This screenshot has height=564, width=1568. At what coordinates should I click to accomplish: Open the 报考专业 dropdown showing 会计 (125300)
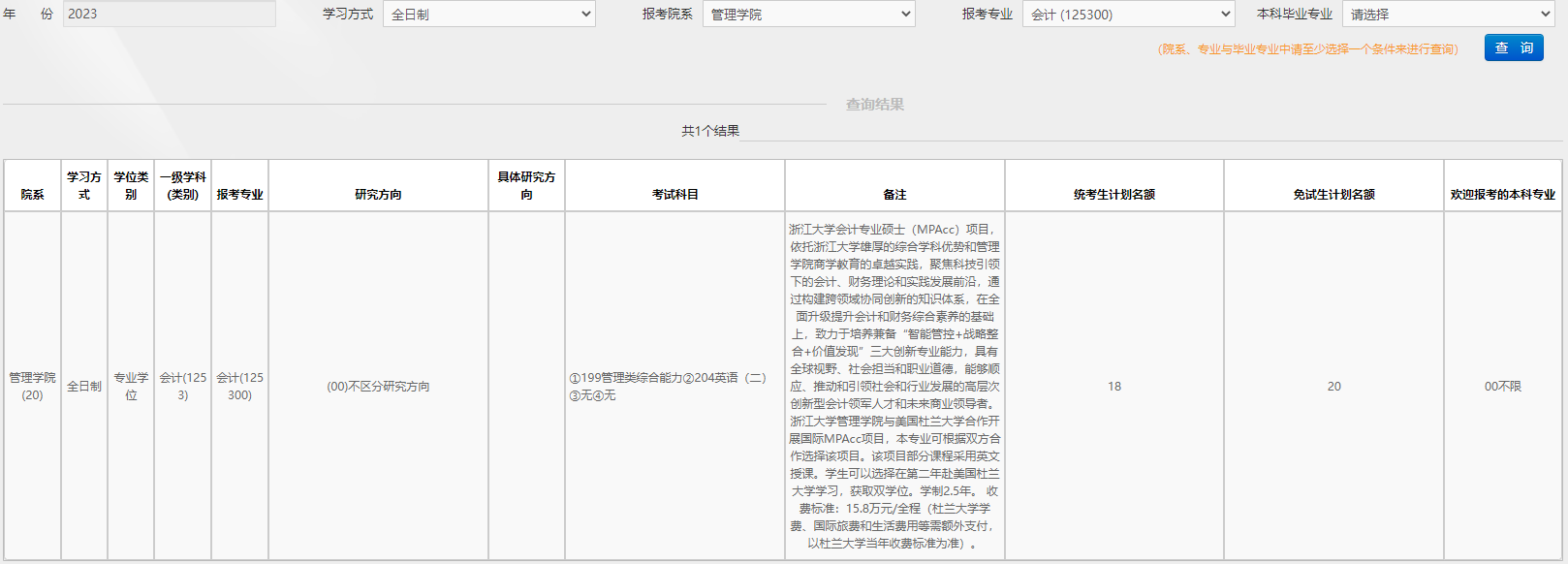coord(1128,15)
